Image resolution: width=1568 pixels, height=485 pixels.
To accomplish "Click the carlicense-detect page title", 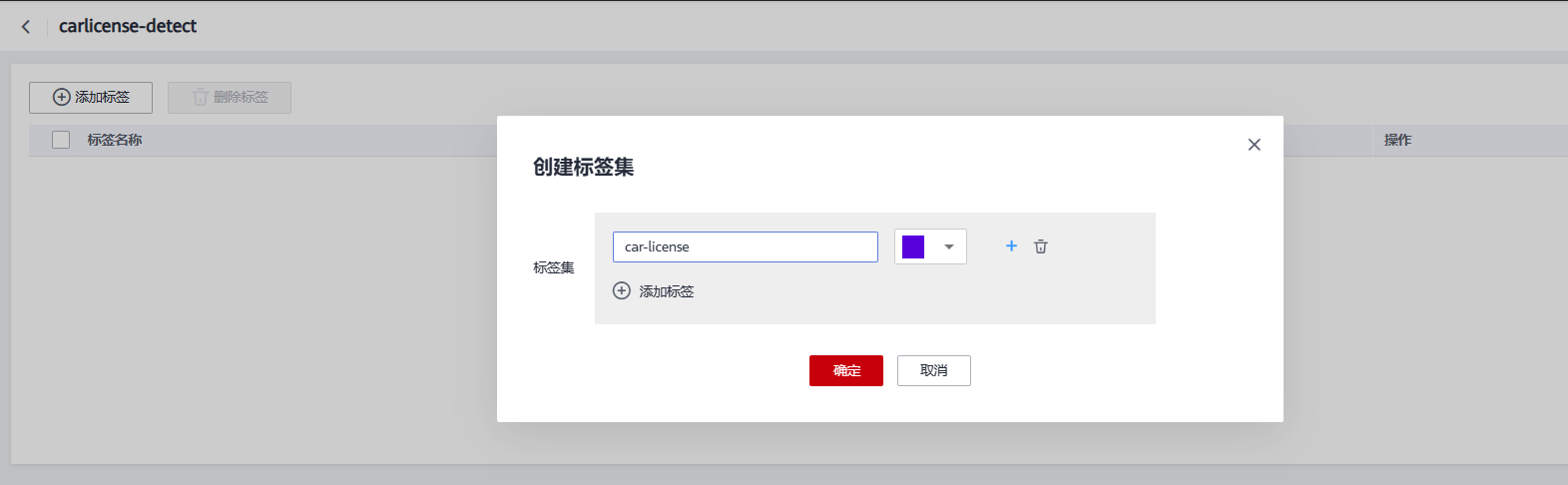I will 128,26.
